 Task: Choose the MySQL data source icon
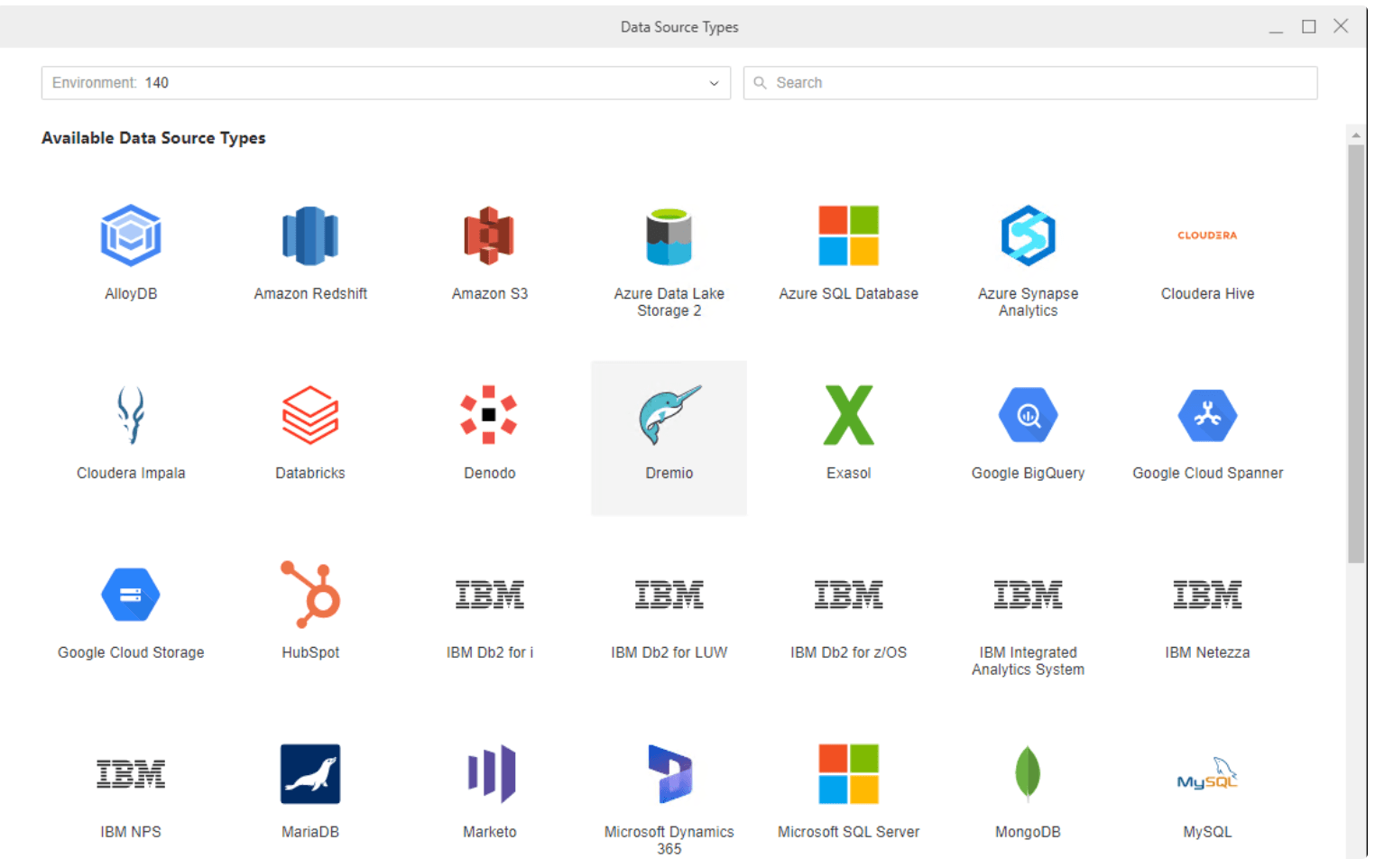click(1207, 774)
